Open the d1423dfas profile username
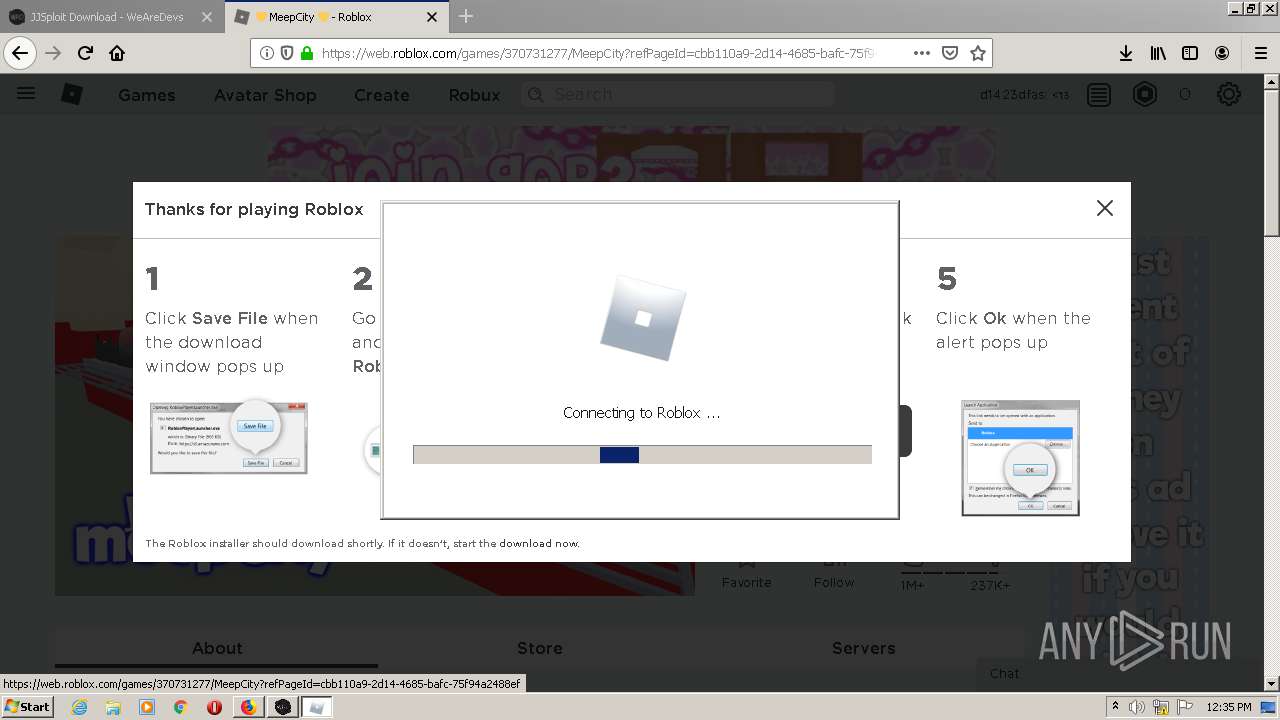 [1013, 95]
